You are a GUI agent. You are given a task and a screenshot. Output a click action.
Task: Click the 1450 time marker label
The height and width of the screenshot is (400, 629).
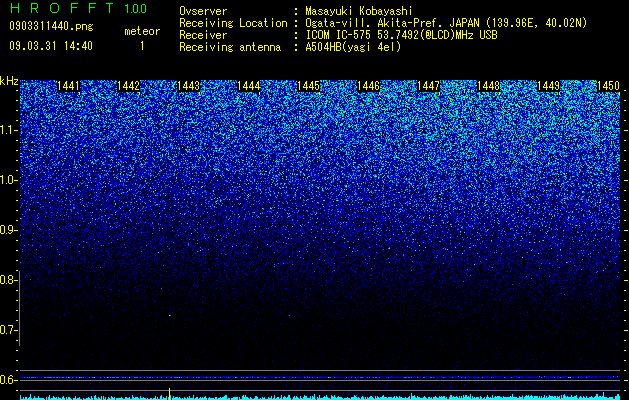tap(609, 86)
